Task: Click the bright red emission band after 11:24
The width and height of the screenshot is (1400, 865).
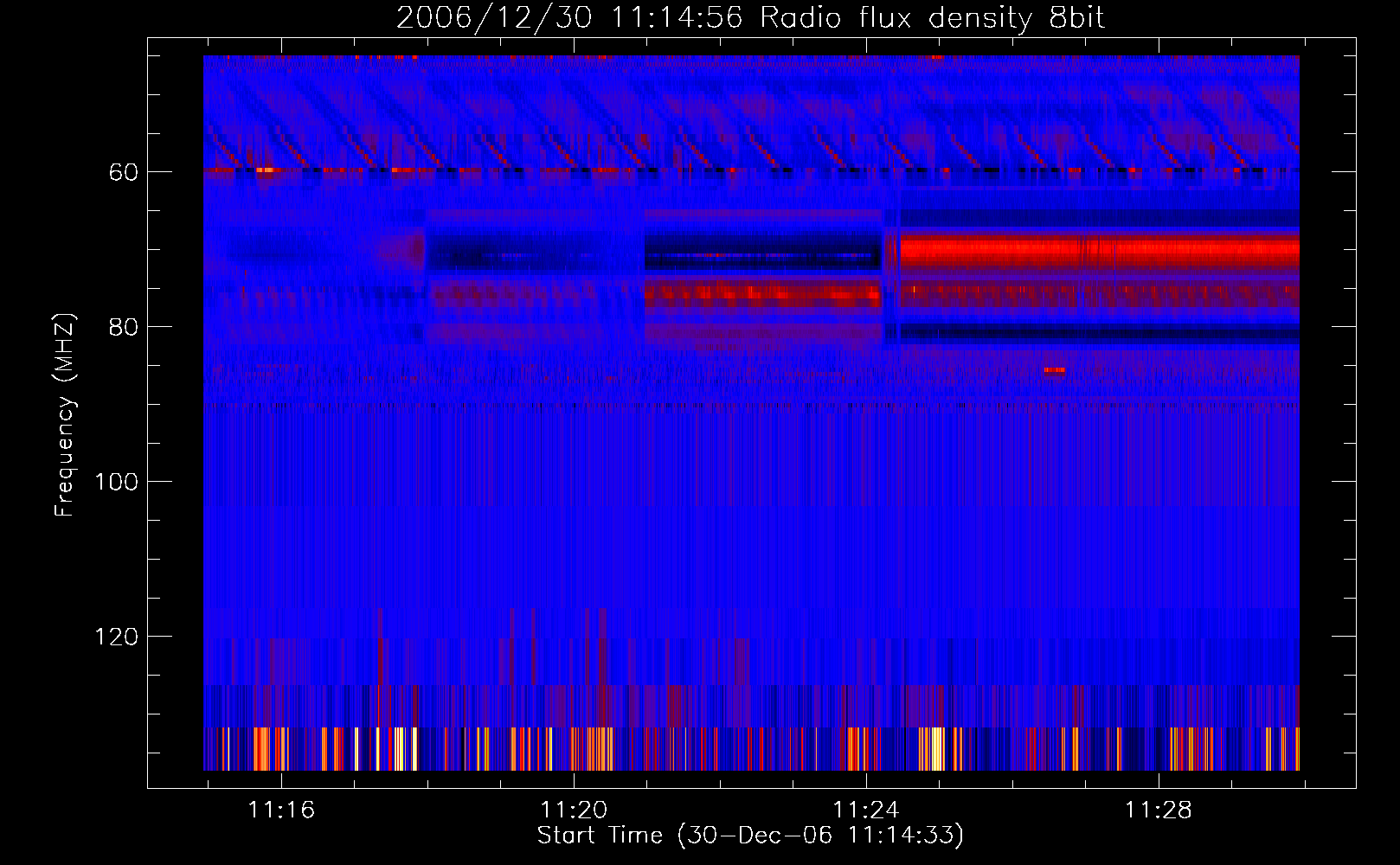Action: pos(1100,252)
